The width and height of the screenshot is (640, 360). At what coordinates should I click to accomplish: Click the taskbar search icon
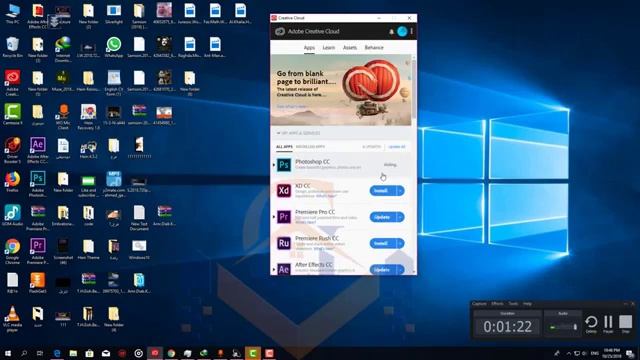pyautogui.click(x=24, y=353)
